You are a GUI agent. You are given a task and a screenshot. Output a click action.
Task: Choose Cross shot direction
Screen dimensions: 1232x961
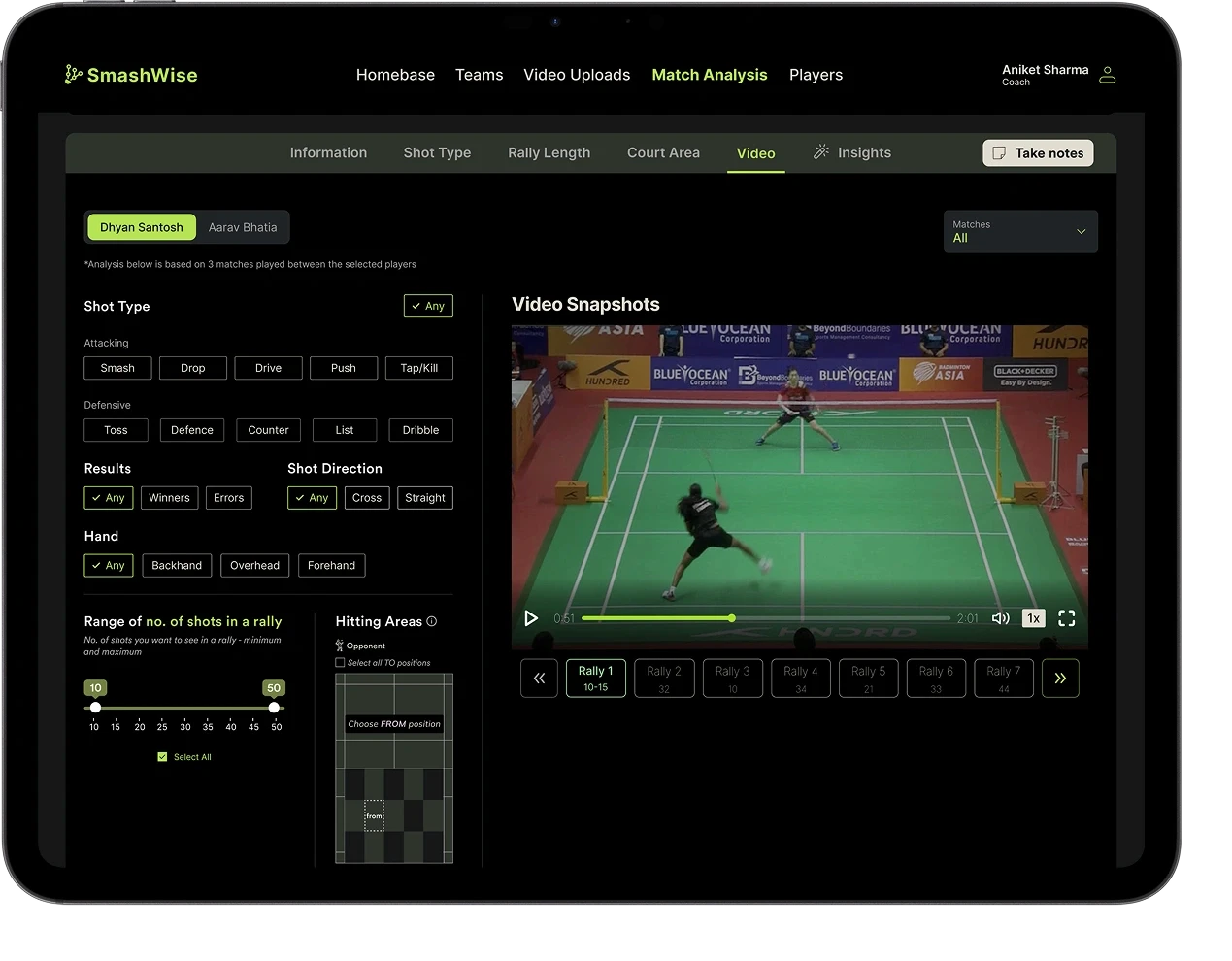(367, 498)
